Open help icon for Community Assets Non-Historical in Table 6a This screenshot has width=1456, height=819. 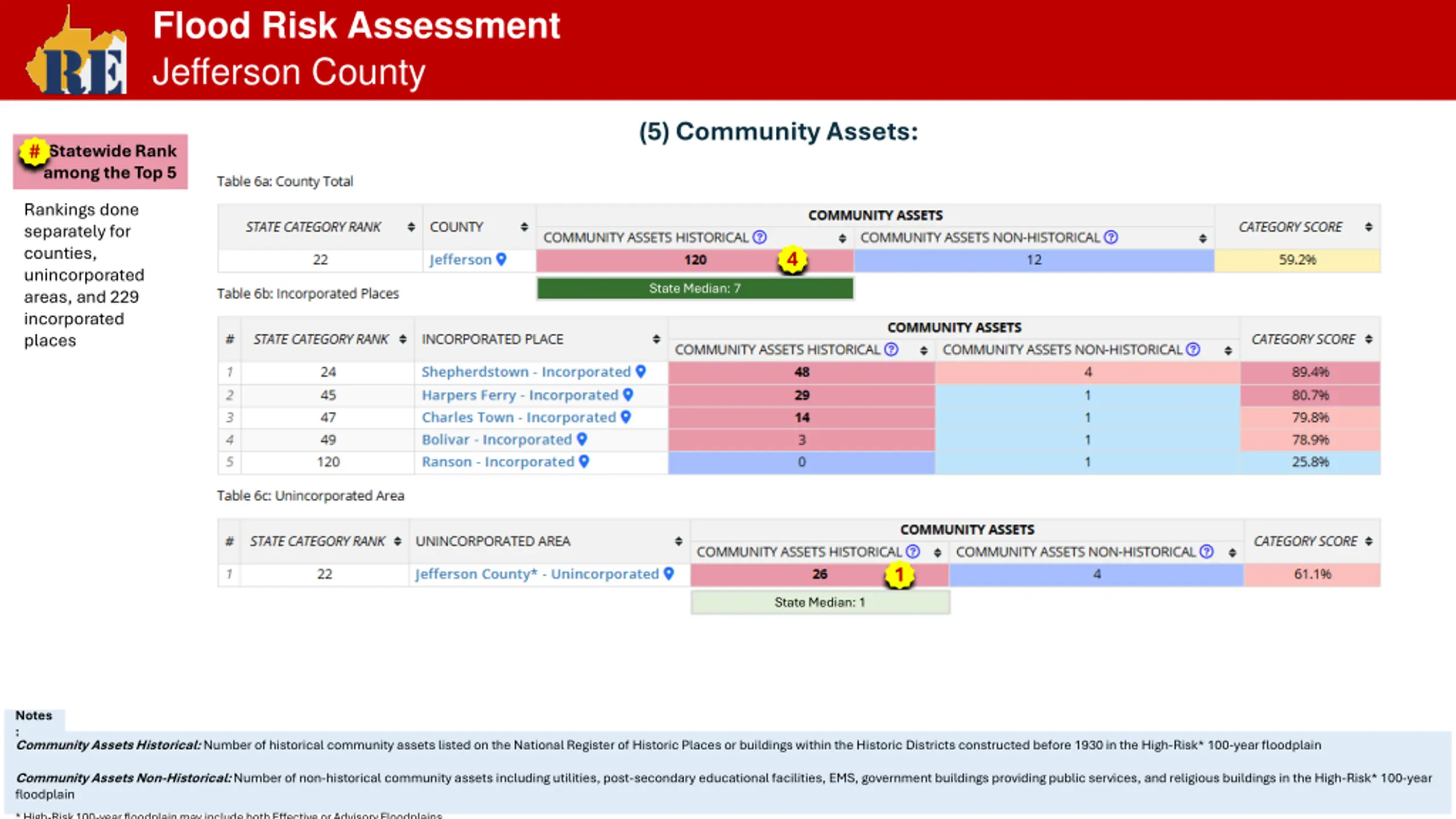1111,237
